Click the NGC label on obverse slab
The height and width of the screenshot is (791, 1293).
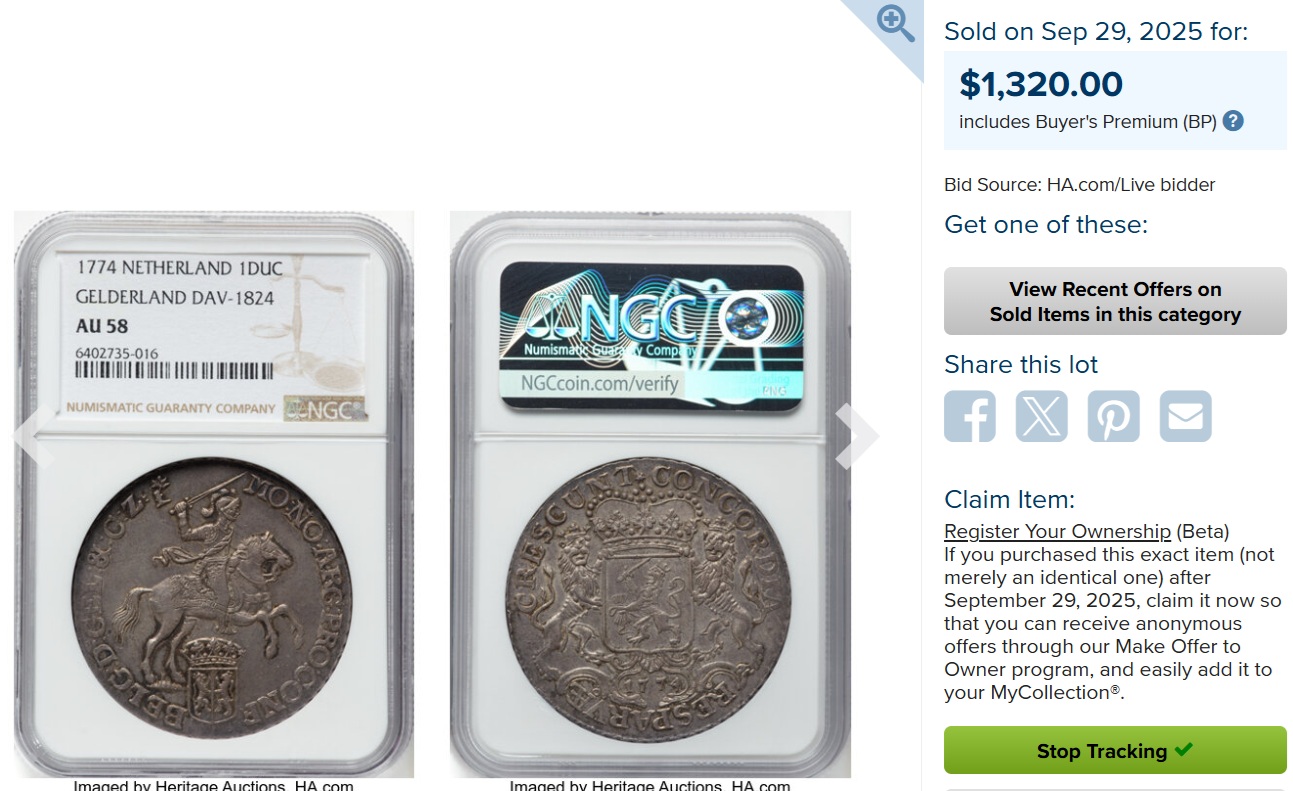[x=215, y=337]
